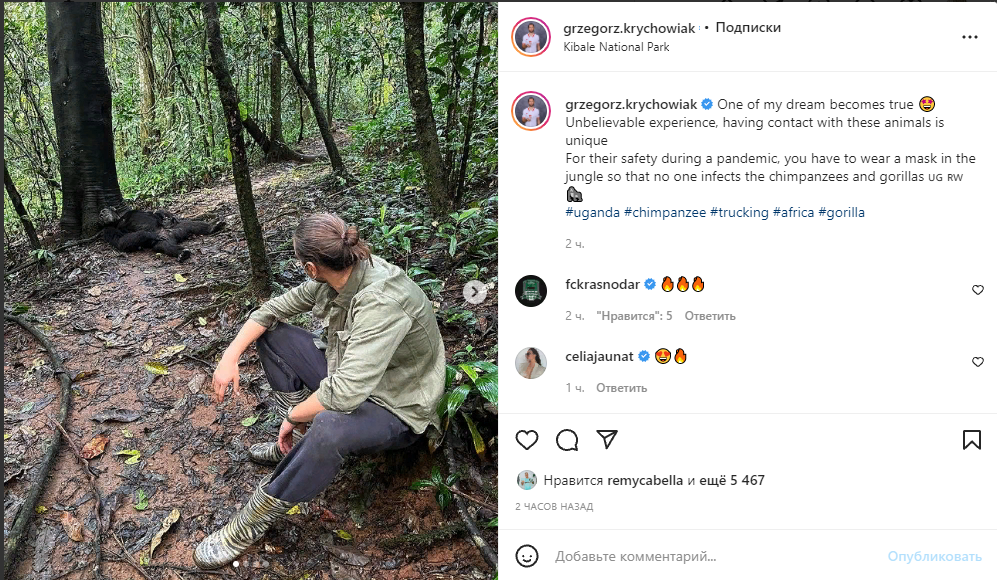Open the emoji picker in the comment field

[527, 556]
